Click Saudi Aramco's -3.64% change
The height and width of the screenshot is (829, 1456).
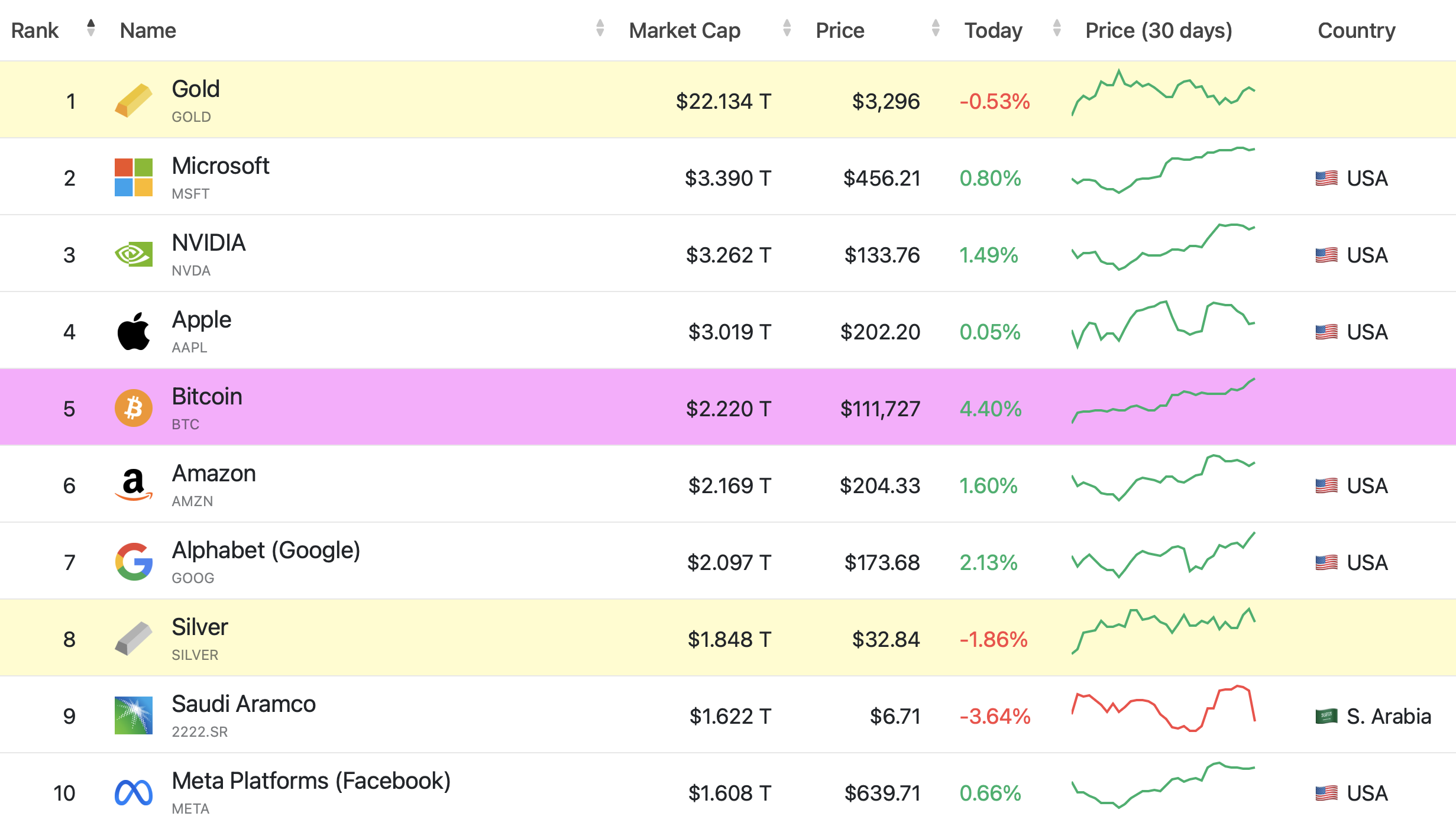[x=995, y=716]
